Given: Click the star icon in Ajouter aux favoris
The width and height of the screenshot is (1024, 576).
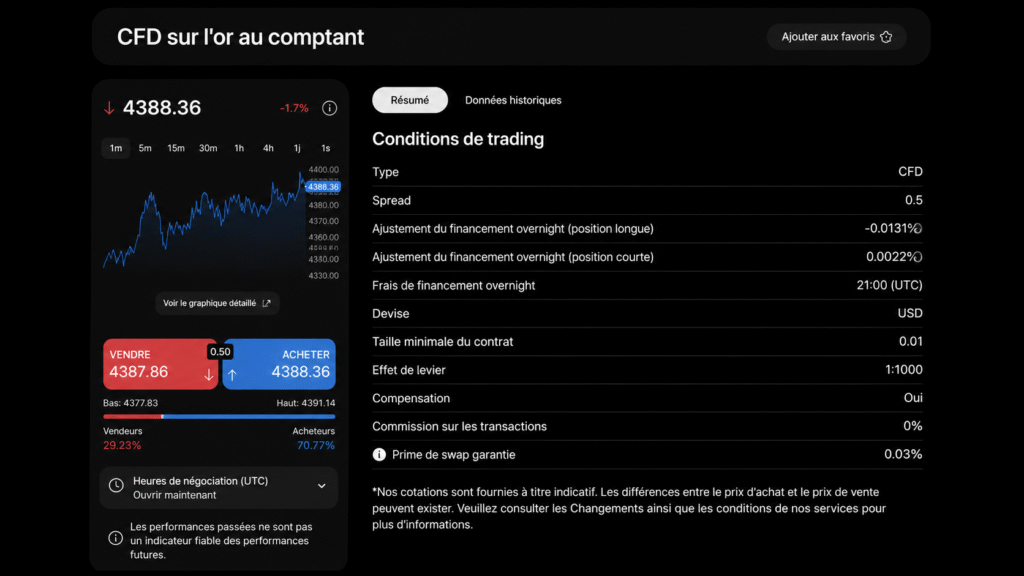Looking at the screenshot, I should pos(886,37).
